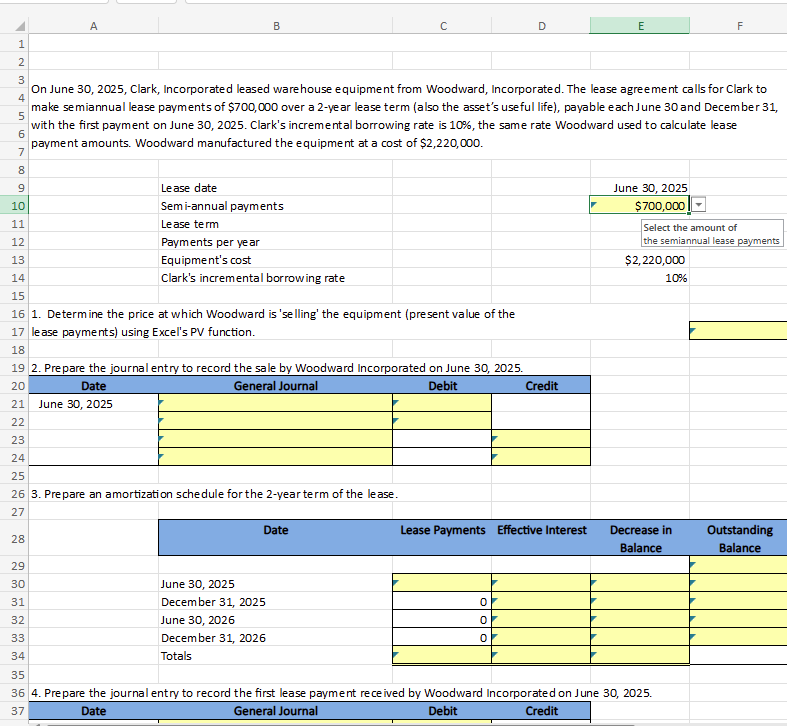Select Lease Payments cell for June 30, 2025
This screenshot has width=787, height=726.
coord(442,583)
